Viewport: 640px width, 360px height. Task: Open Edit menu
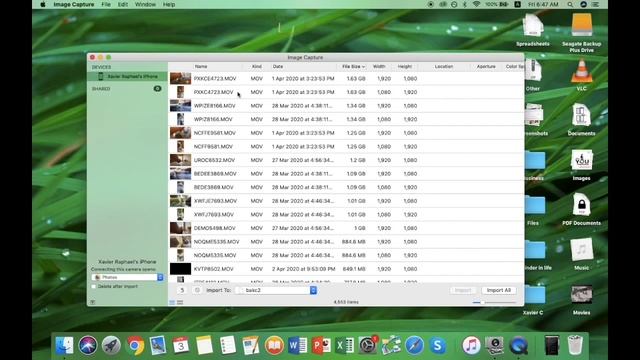click(x=122, y=4)
